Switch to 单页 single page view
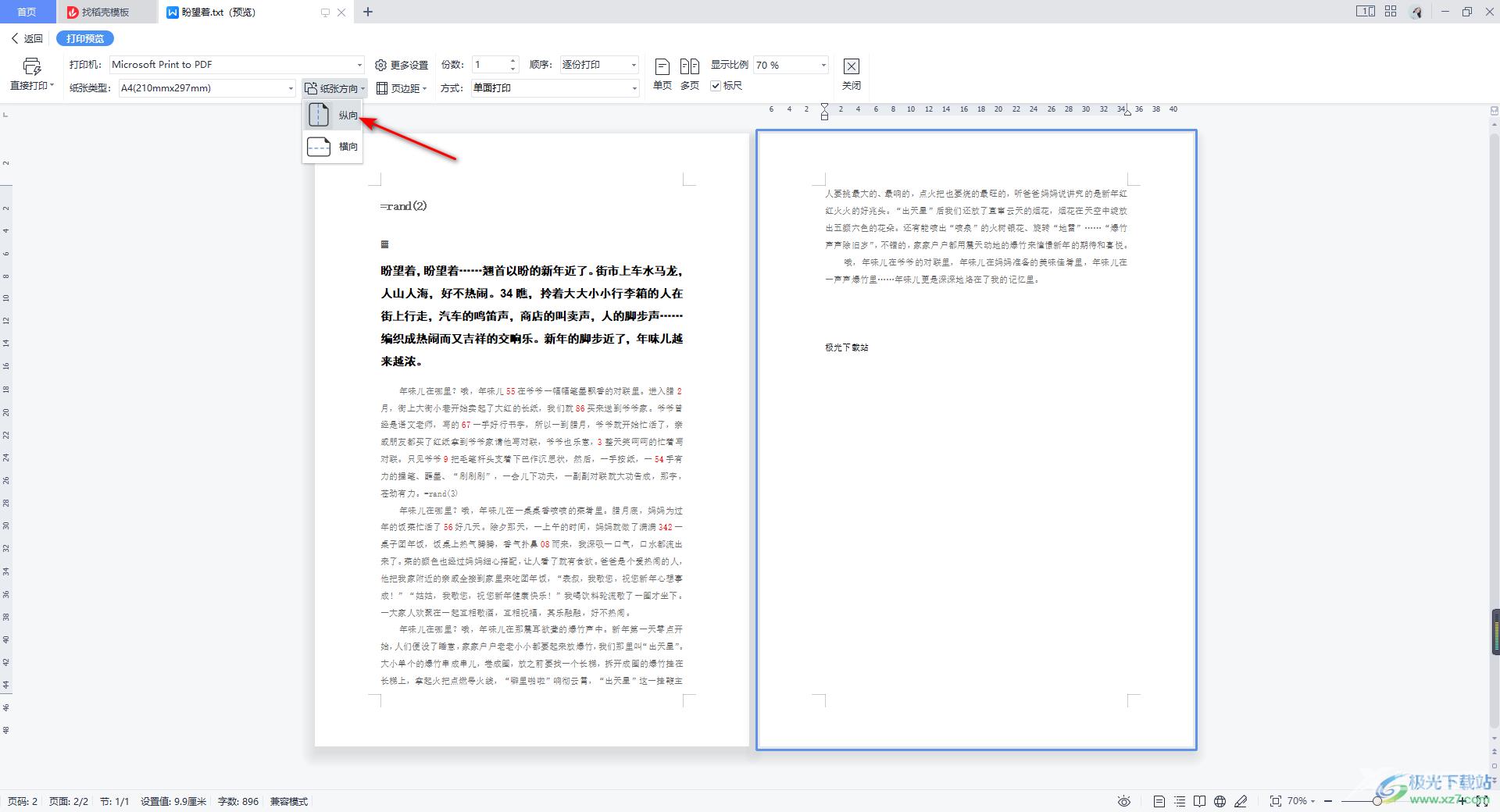1500x812 pixels. pyautogui.click(x=662, y=74)
